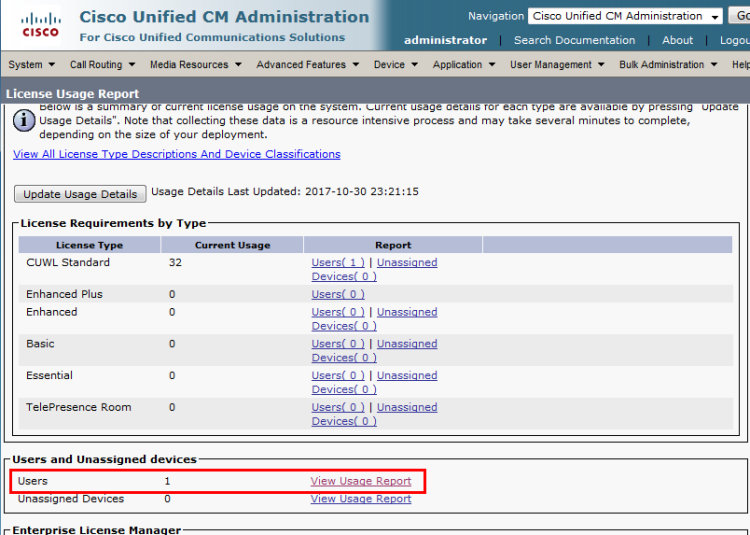This screenshot has width=750, height=535.
Task: Click Update Usage Details button
Action: [80, 194]
